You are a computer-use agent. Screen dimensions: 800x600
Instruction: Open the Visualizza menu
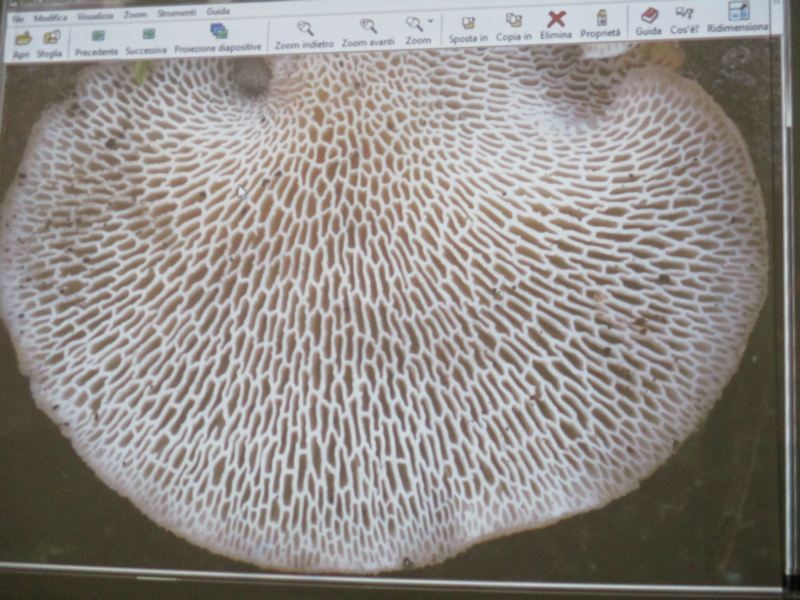point(95,16)
